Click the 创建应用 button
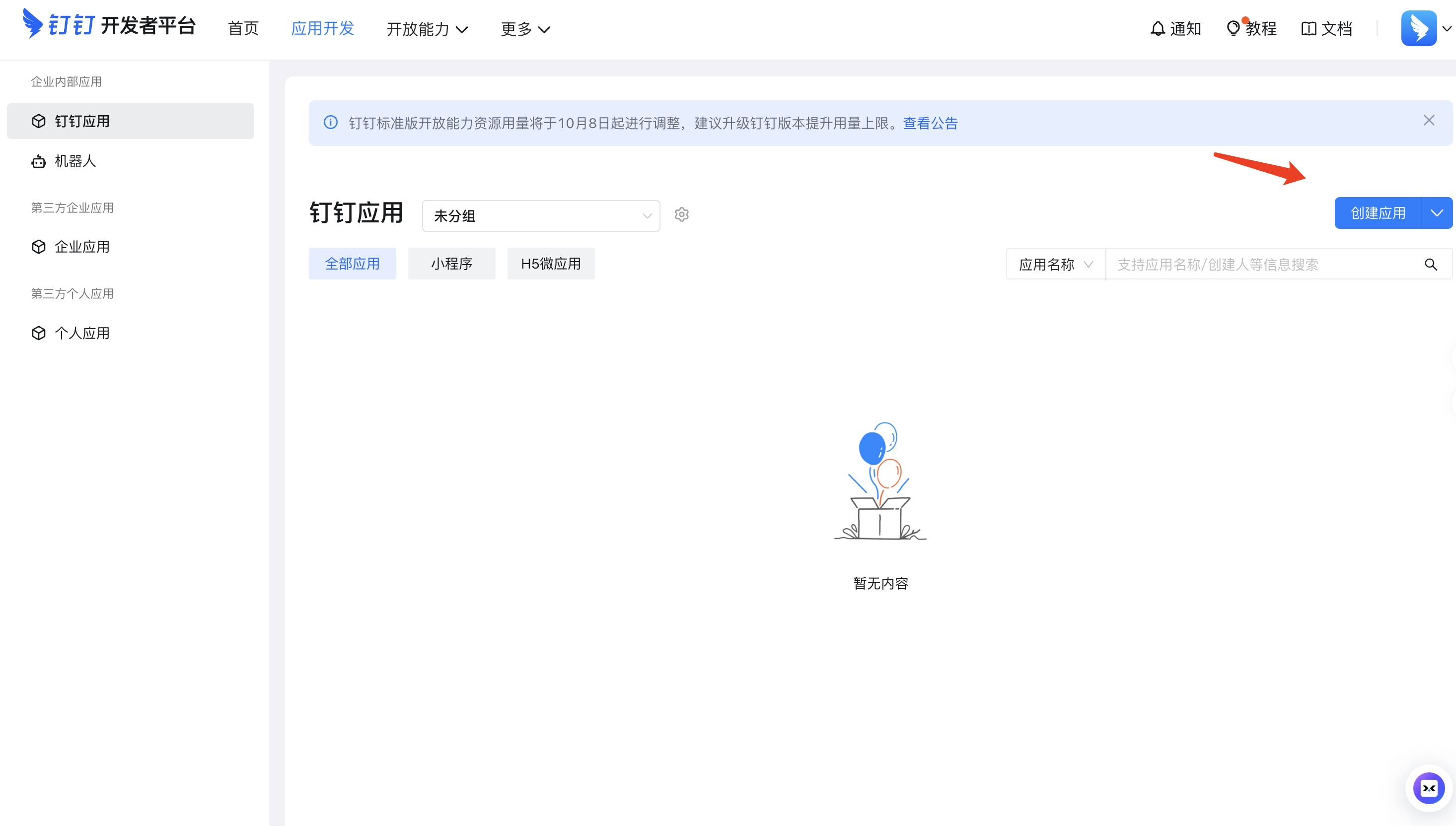1456x826 pixels. tap(1378, 213)
